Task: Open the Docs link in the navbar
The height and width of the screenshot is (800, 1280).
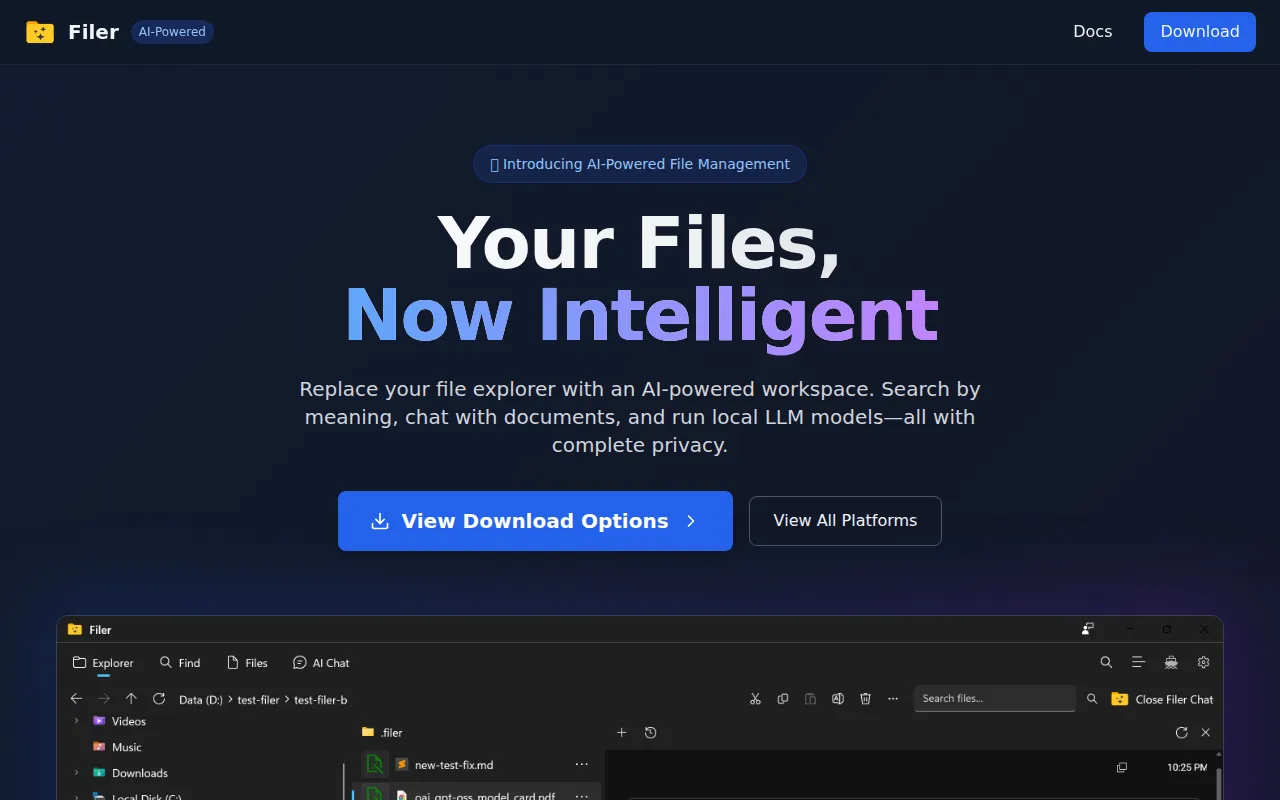Action: [1092, 31]
